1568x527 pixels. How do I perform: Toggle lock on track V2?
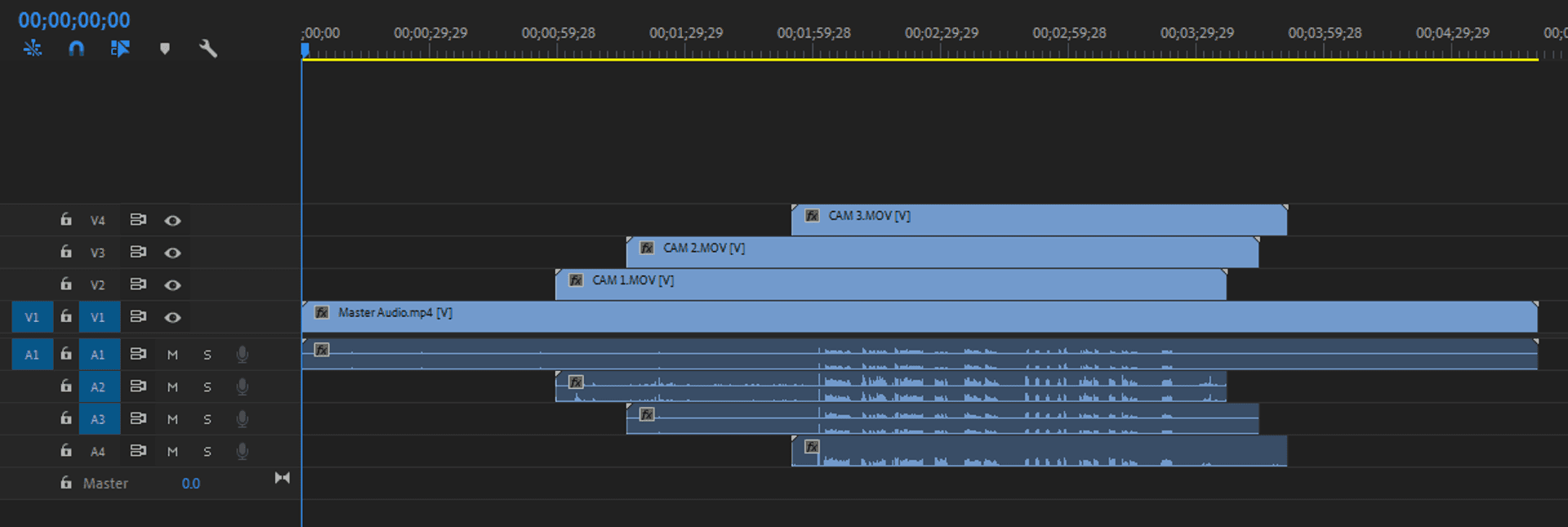pyautogui.click(x=66, y=284)
